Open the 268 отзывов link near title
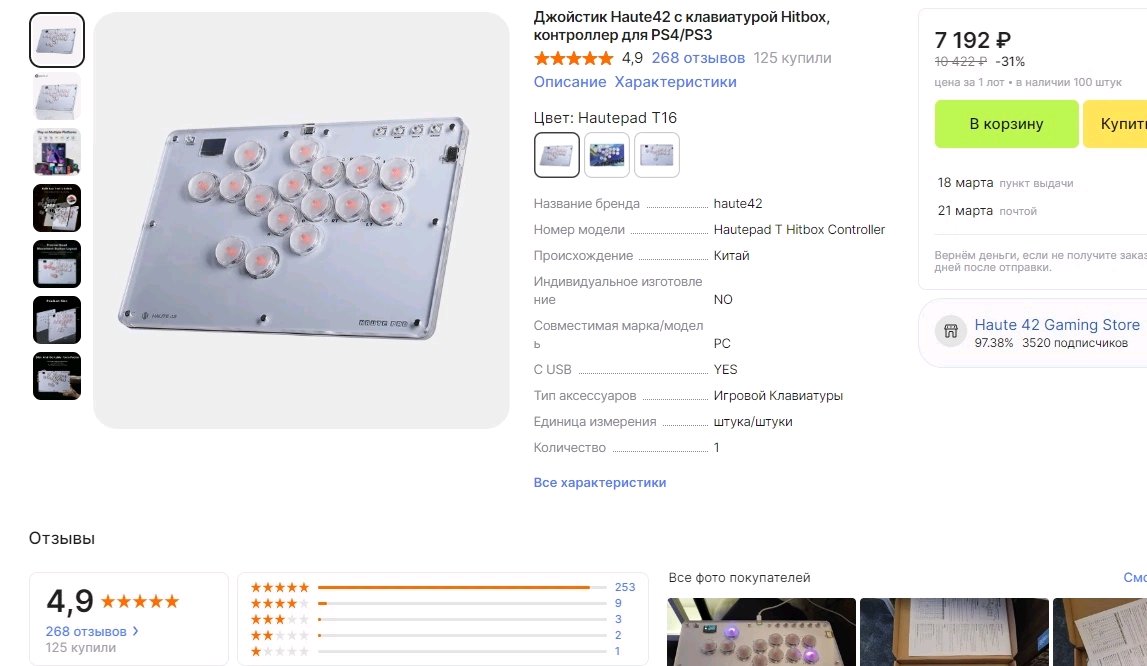The image size is (1147, 666). tap(698, 58)
